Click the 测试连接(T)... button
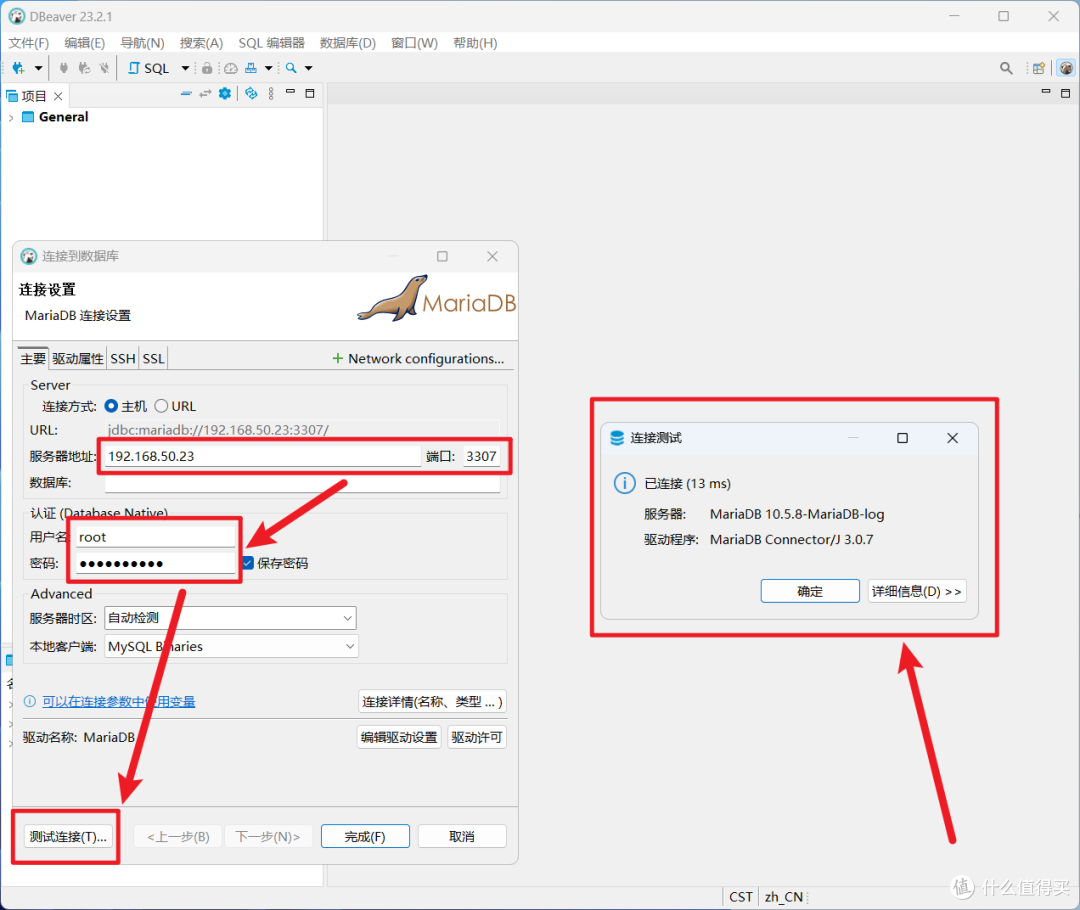This screenshot has width=1080, height=910. point(67,837)
